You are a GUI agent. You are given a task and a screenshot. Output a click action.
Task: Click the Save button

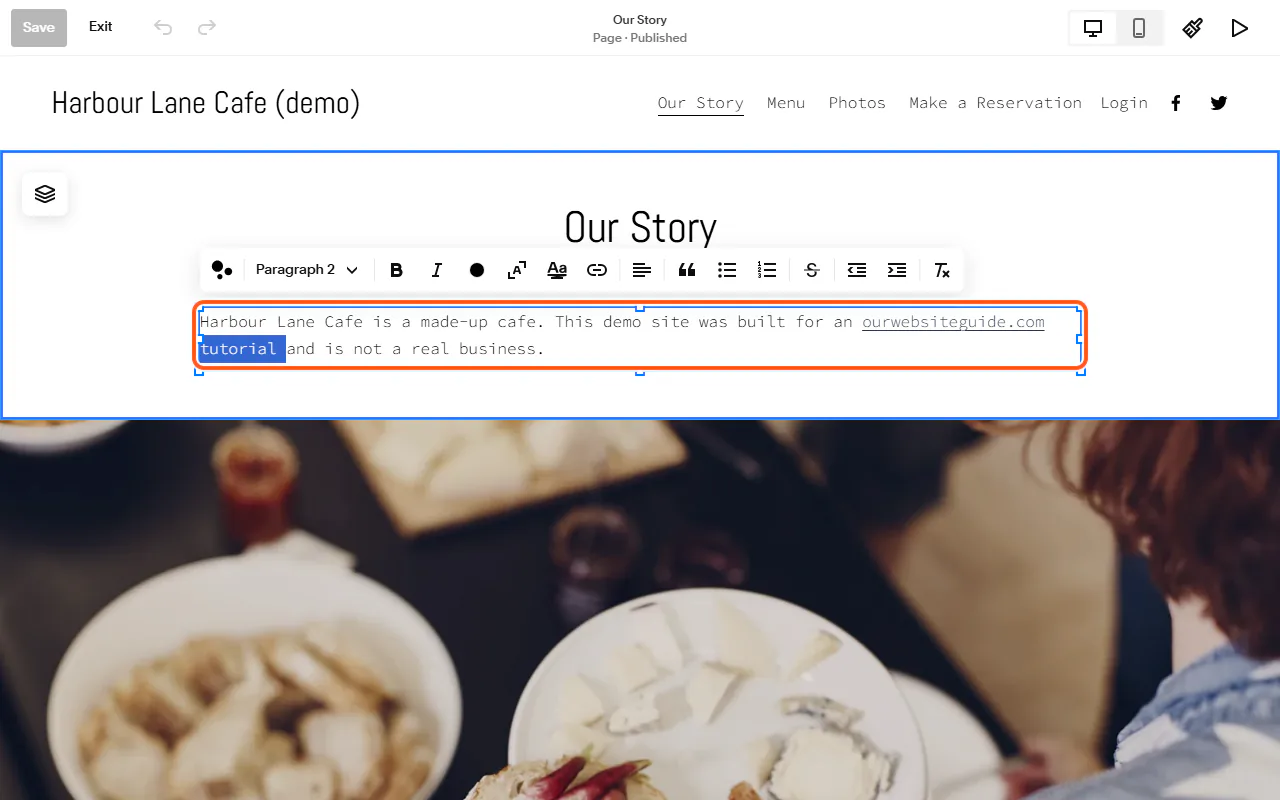(39, 28)
